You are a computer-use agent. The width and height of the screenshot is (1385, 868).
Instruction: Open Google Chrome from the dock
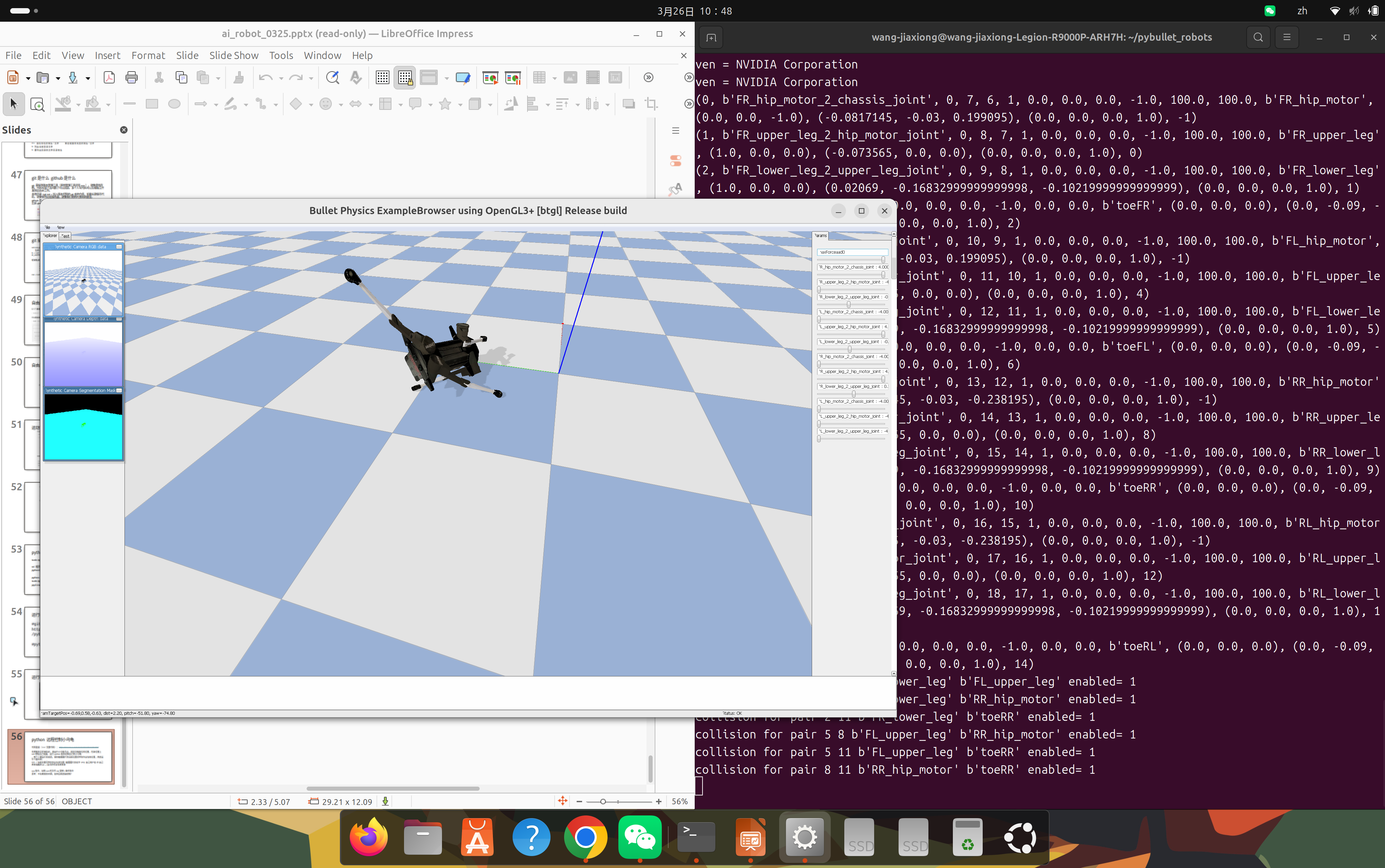pyautogui.click(x=585, y=837)
